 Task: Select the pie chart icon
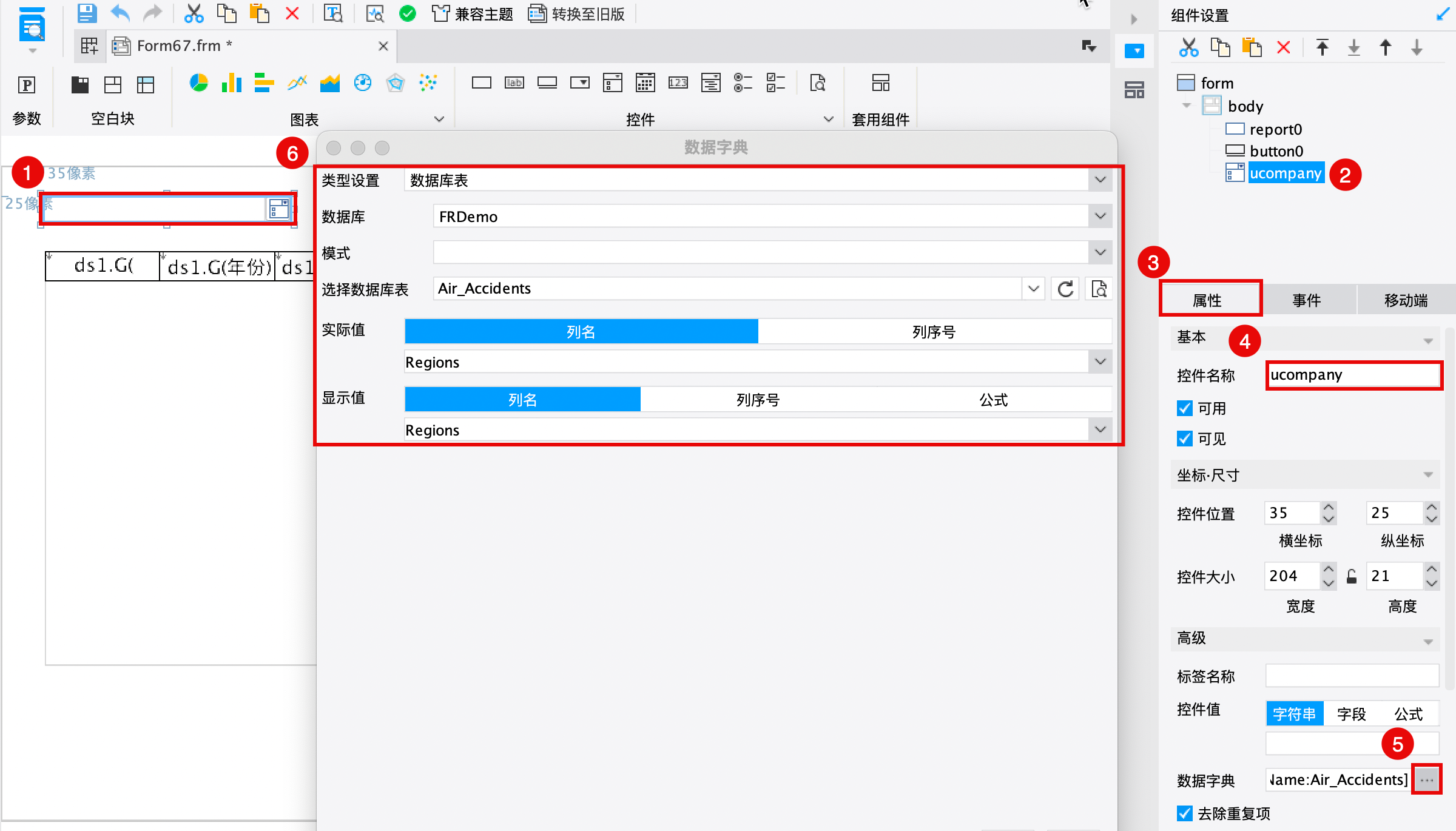pos(198,83)
